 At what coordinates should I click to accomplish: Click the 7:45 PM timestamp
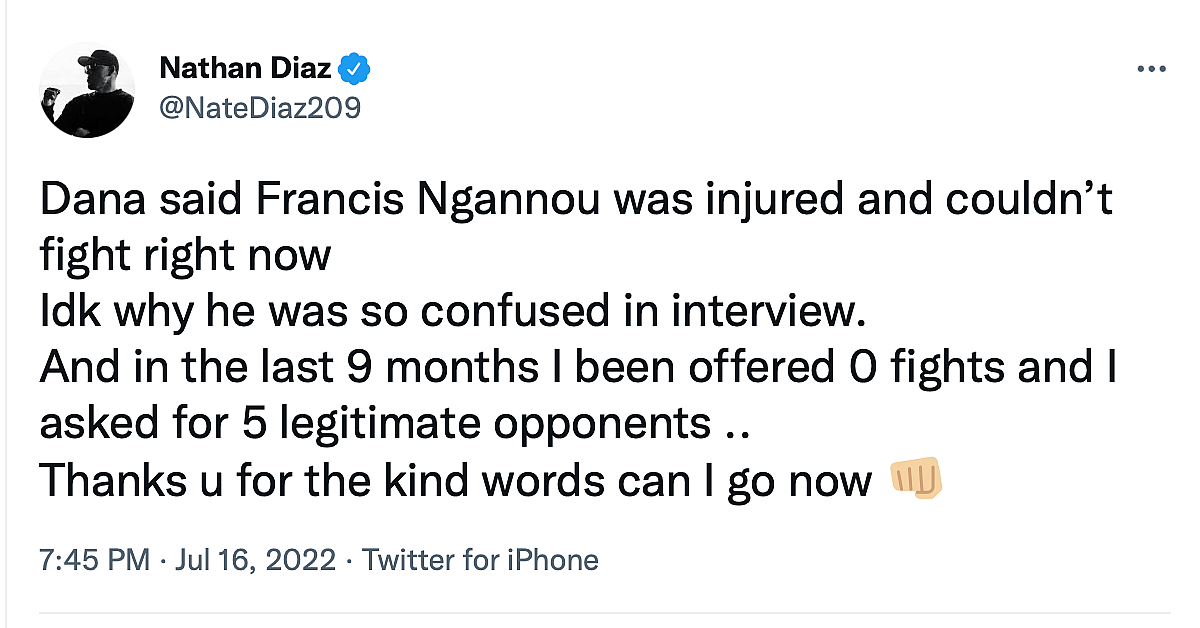click(x=94, y=560)
